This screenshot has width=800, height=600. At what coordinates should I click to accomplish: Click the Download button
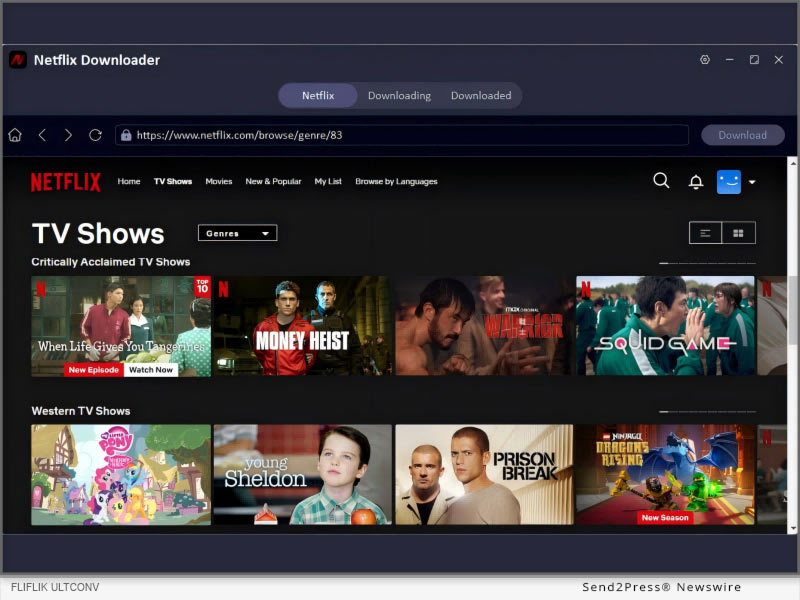click(x=742, y=134)
